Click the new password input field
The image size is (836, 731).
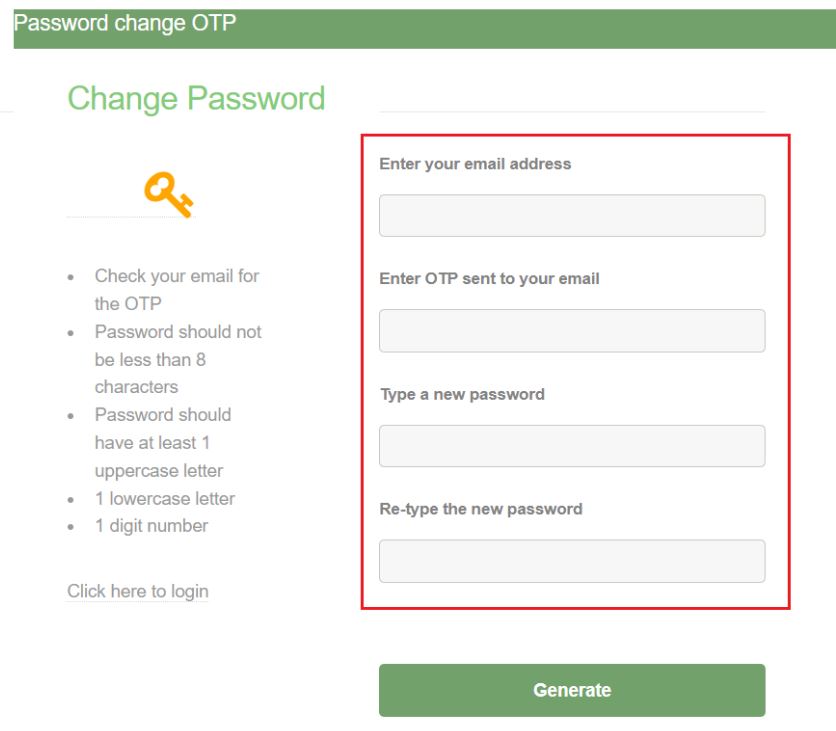coord(572,445)
